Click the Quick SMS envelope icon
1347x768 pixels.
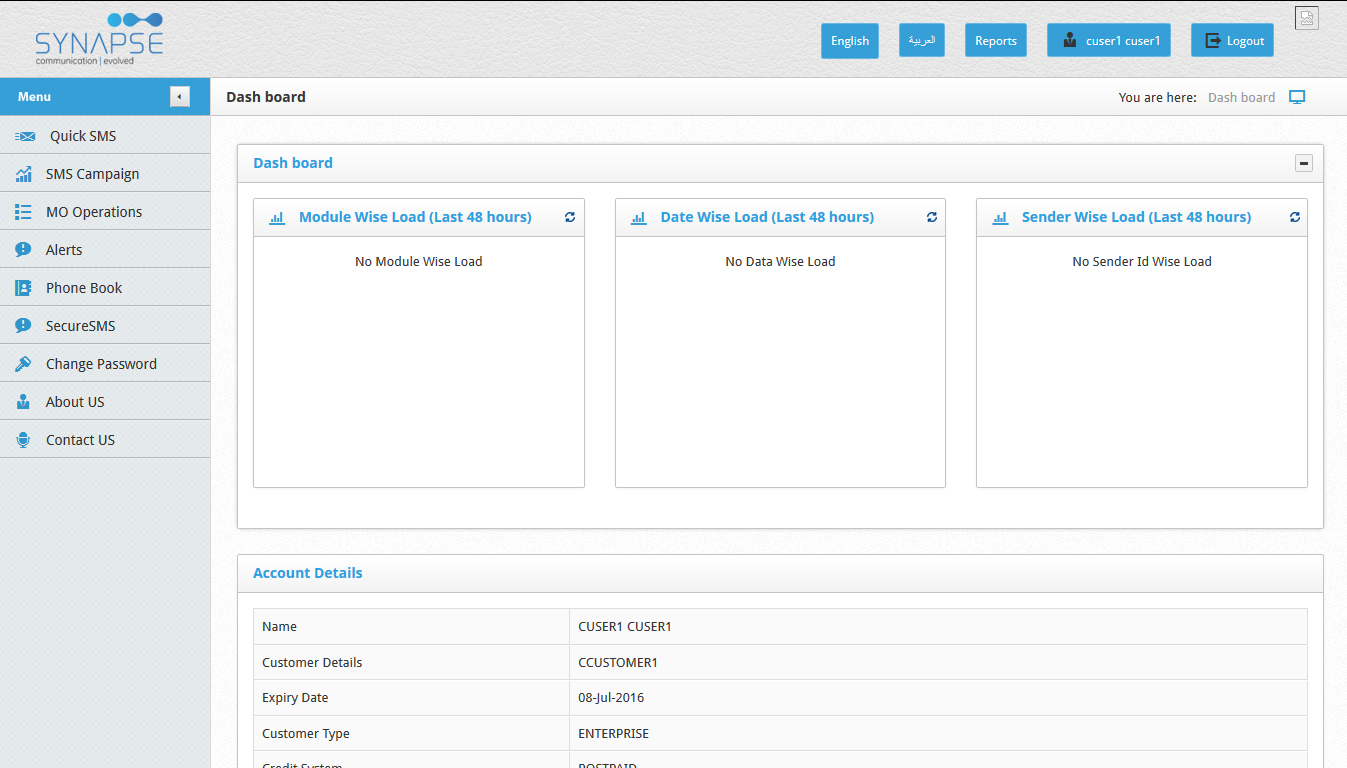25,136
